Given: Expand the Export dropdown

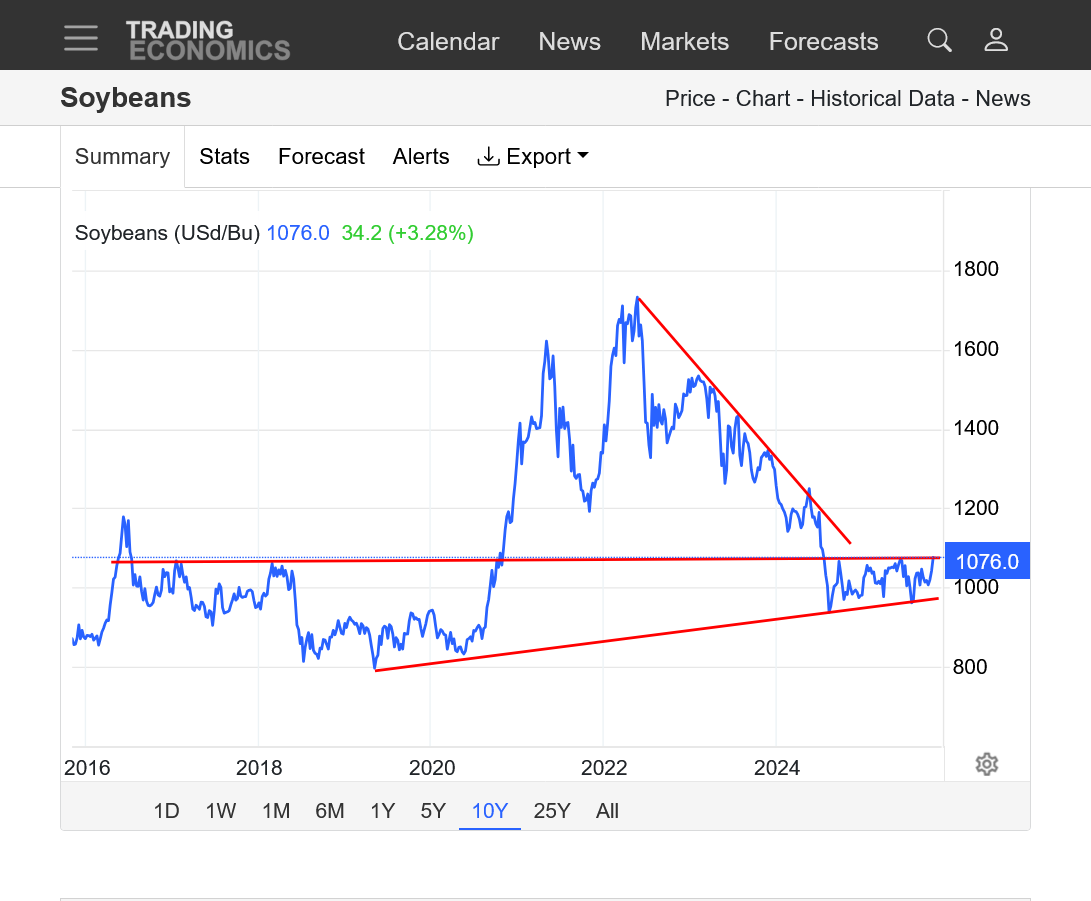Looking at the screenshot, I should pos(533,157).
